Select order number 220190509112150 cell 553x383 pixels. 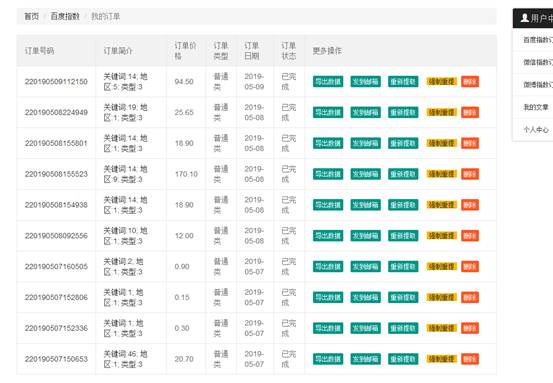pyautogui.click(x=56, y=81)
